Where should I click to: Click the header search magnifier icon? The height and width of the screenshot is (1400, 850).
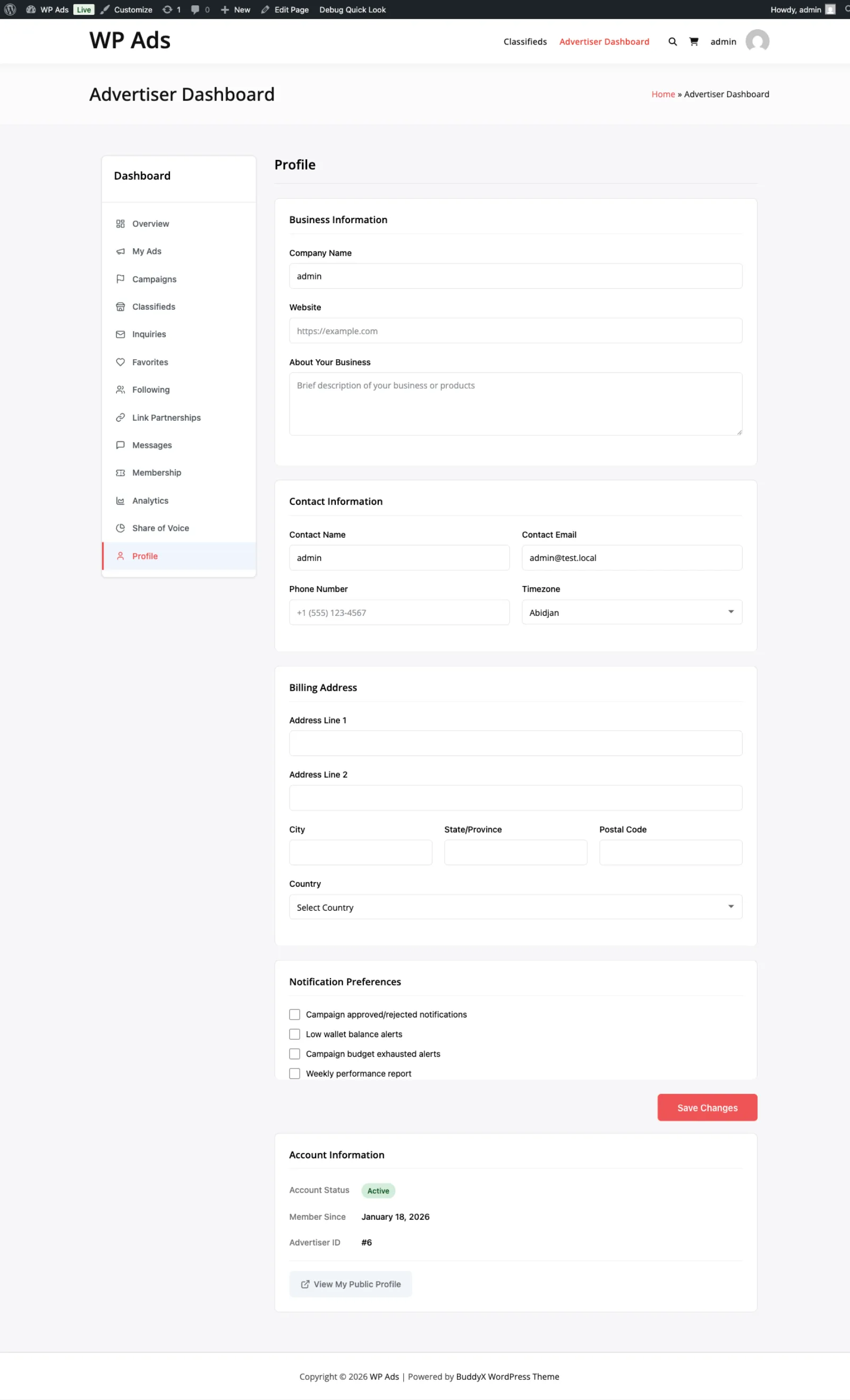(673, 41)
